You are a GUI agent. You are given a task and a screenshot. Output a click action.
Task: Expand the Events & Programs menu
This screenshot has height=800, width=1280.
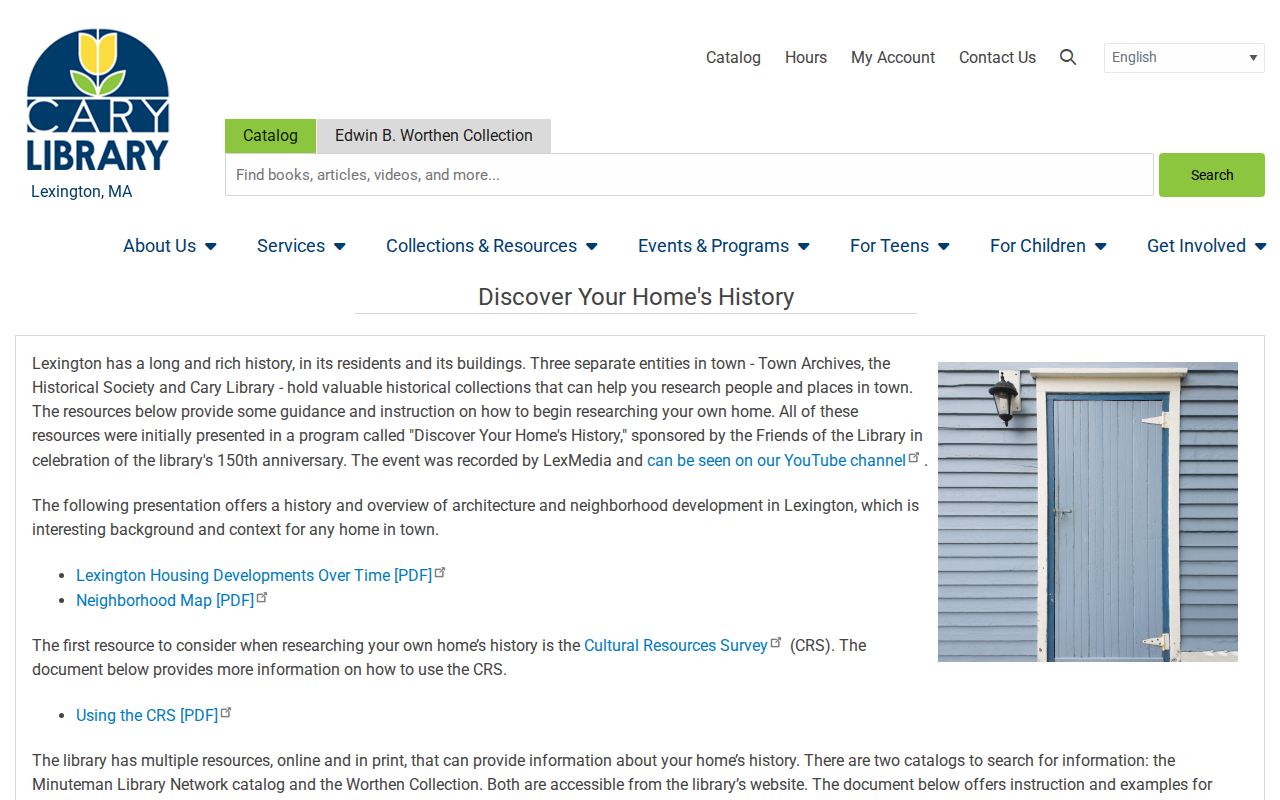pyautogui.click(x=724, y=246)
